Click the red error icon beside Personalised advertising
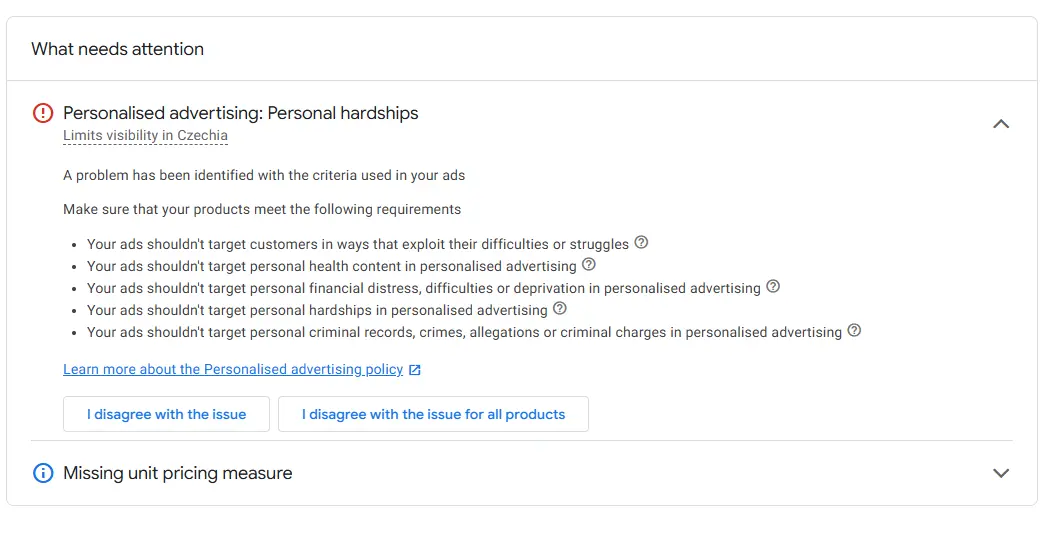The height and width of the screenshot is (545, 1053). pyautogui.click(x=43, y=113)
